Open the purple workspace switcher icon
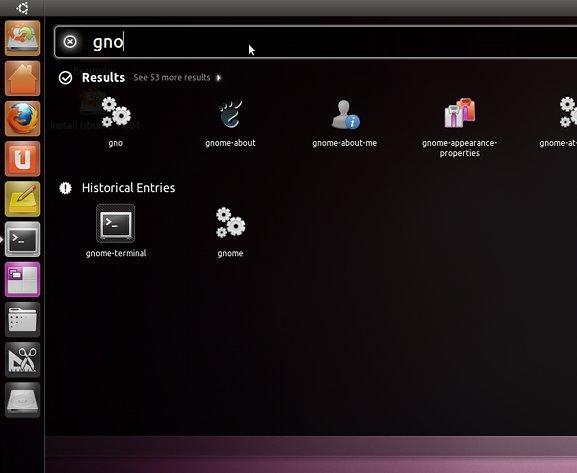 click(22, 279)
